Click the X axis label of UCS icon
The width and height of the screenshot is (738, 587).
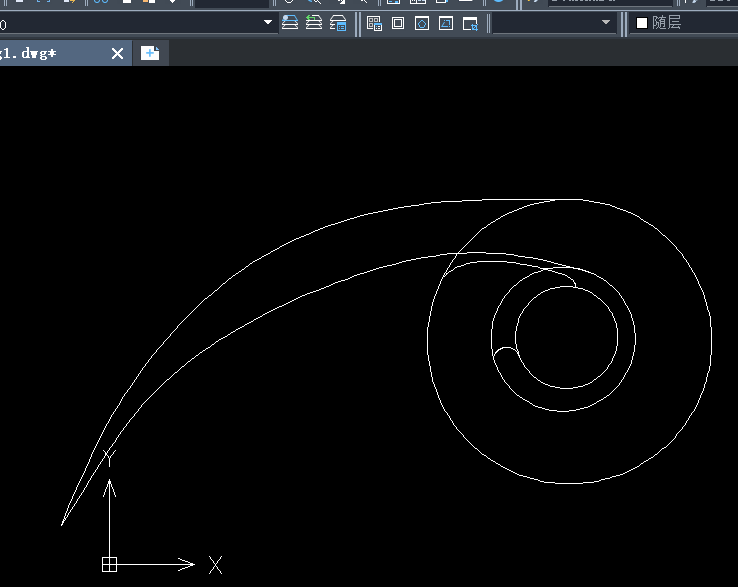(x=216, y=565)
